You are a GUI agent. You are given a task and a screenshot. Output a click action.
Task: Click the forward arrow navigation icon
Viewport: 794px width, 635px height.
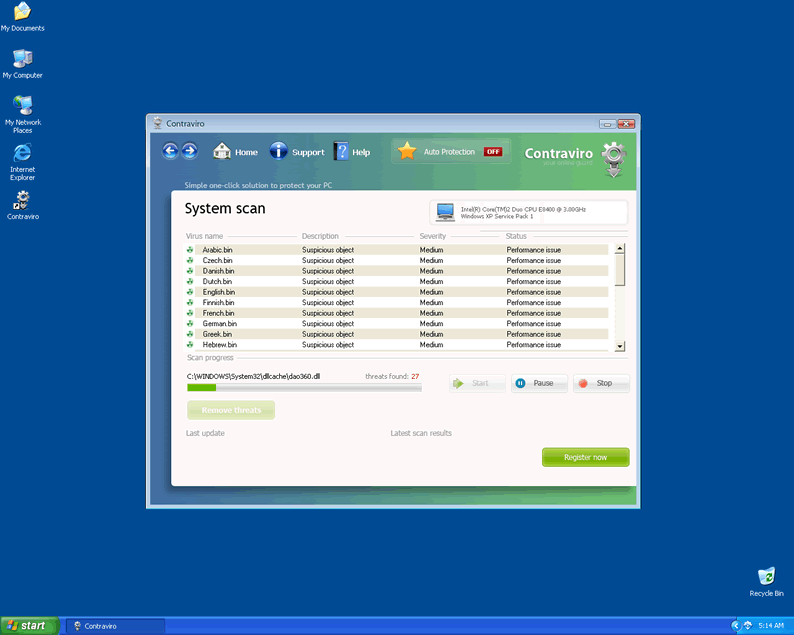[x=190, y=151]
